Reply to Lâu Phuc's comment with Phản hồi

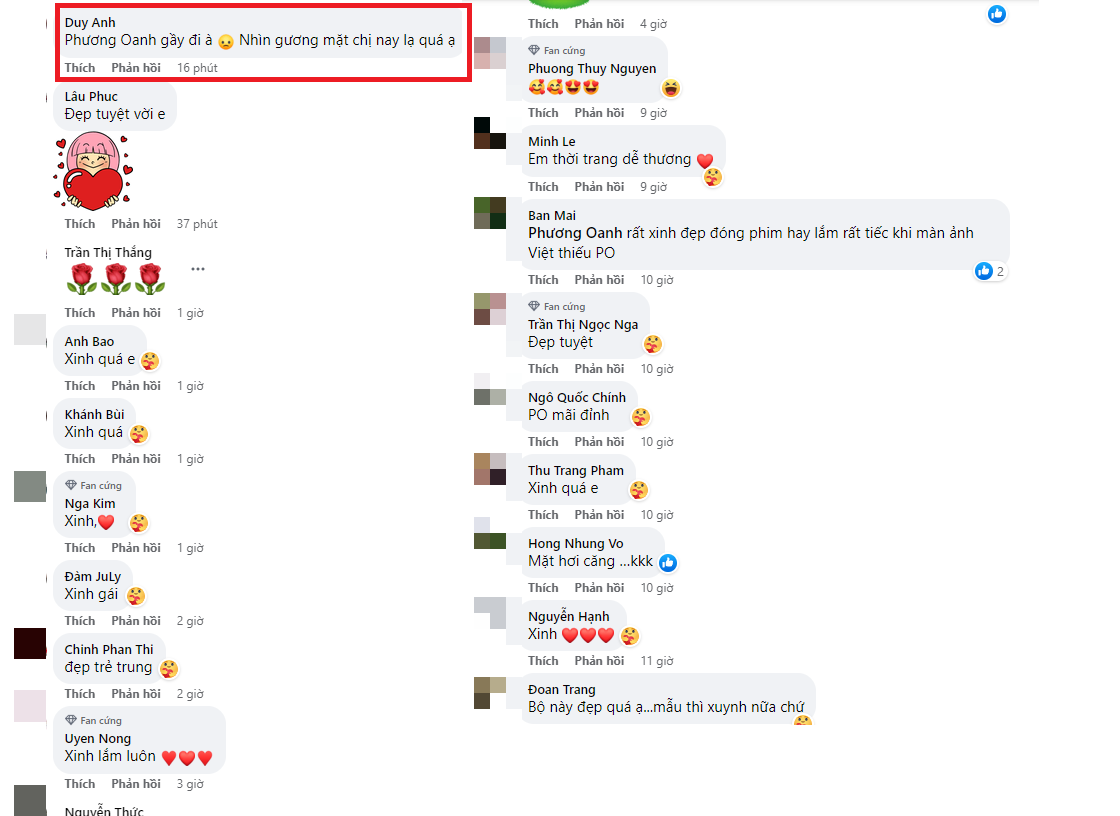pyautogui.click(x=136, y=224)
